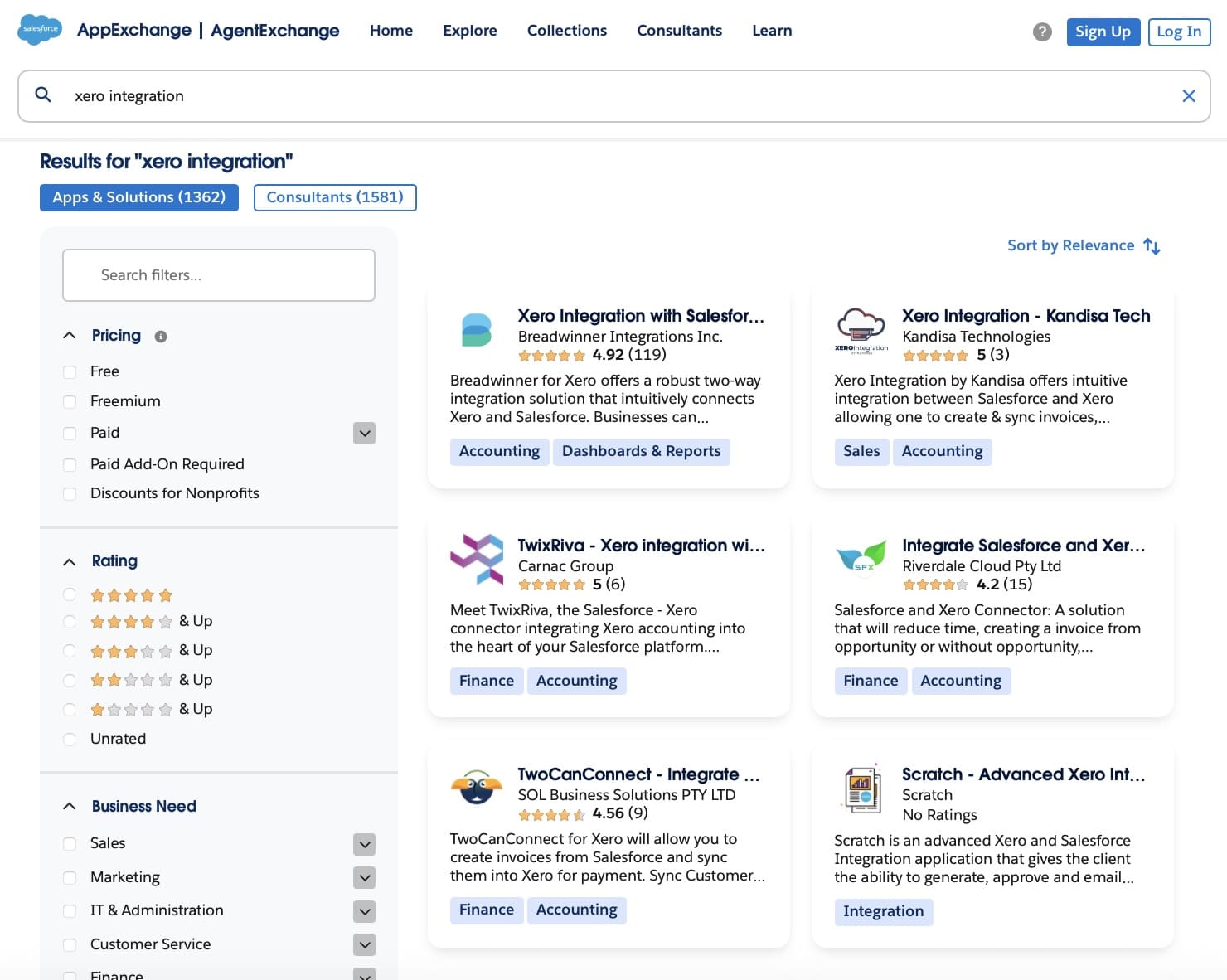
Task: Click the search magnifier icon
Action: pyautogui.click(x=43, y=95)
